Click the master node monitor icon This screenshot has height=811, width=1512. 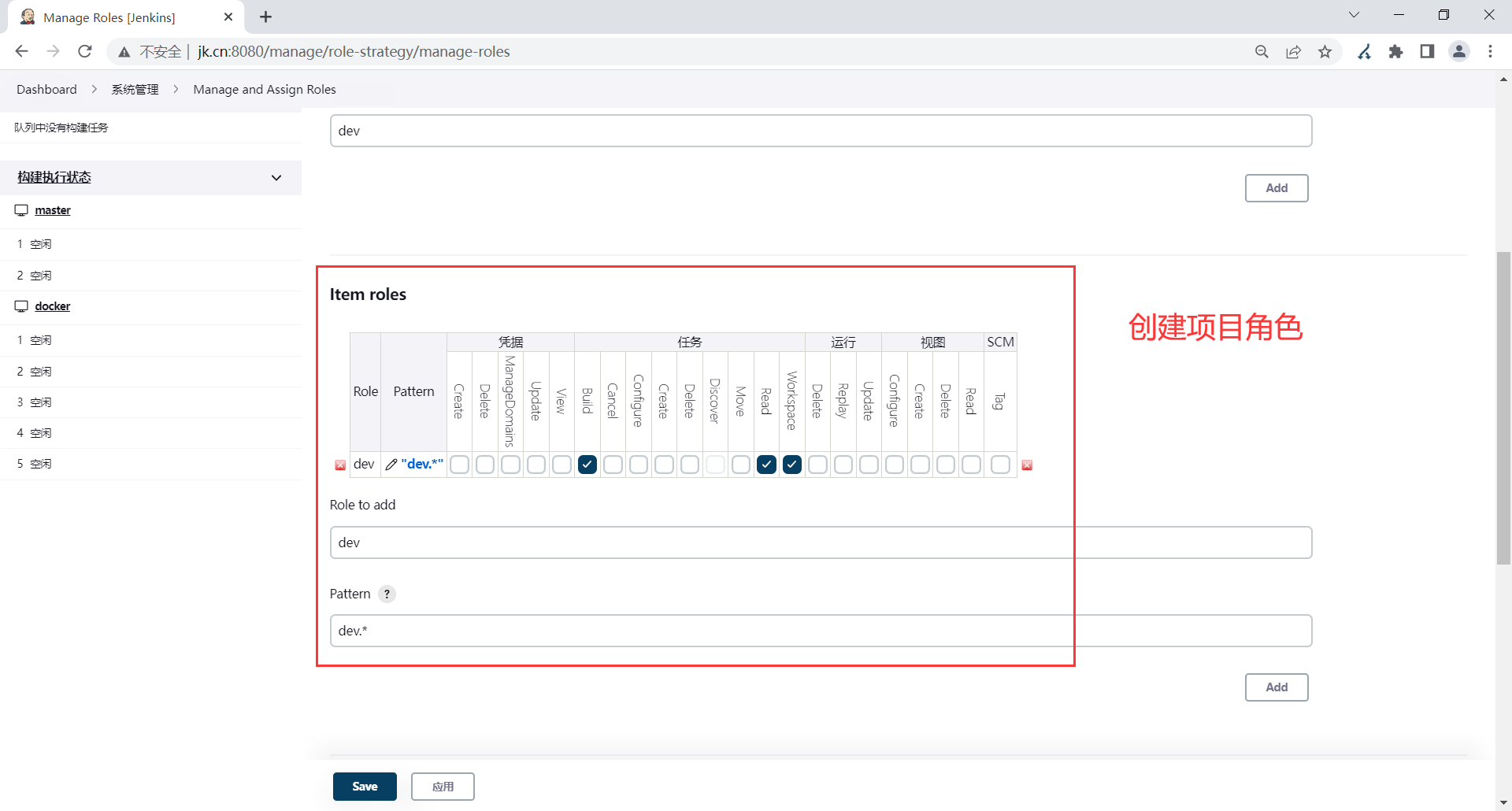pyautogui.click(x=21, y=210)
